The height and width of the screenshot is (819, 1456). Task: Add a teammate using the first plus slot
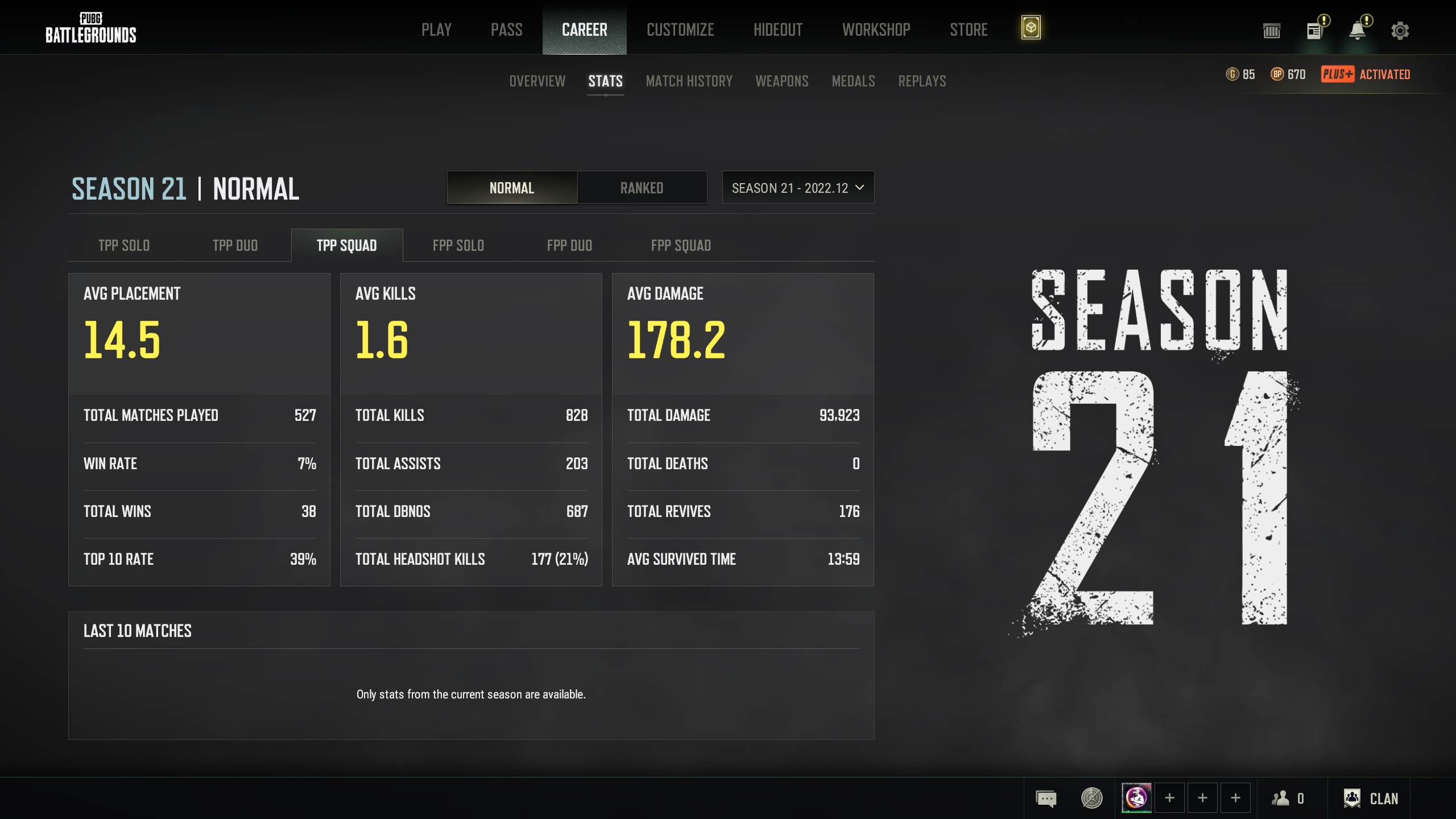[1169, 798]
